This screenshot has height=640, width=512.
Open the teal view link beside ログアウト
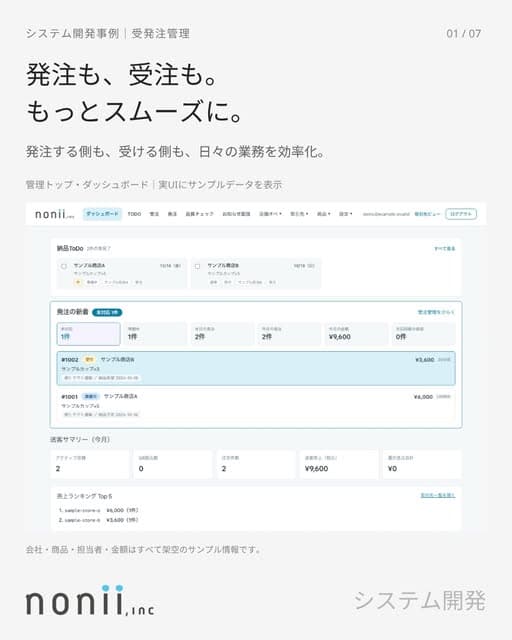(x=427, y=214)
